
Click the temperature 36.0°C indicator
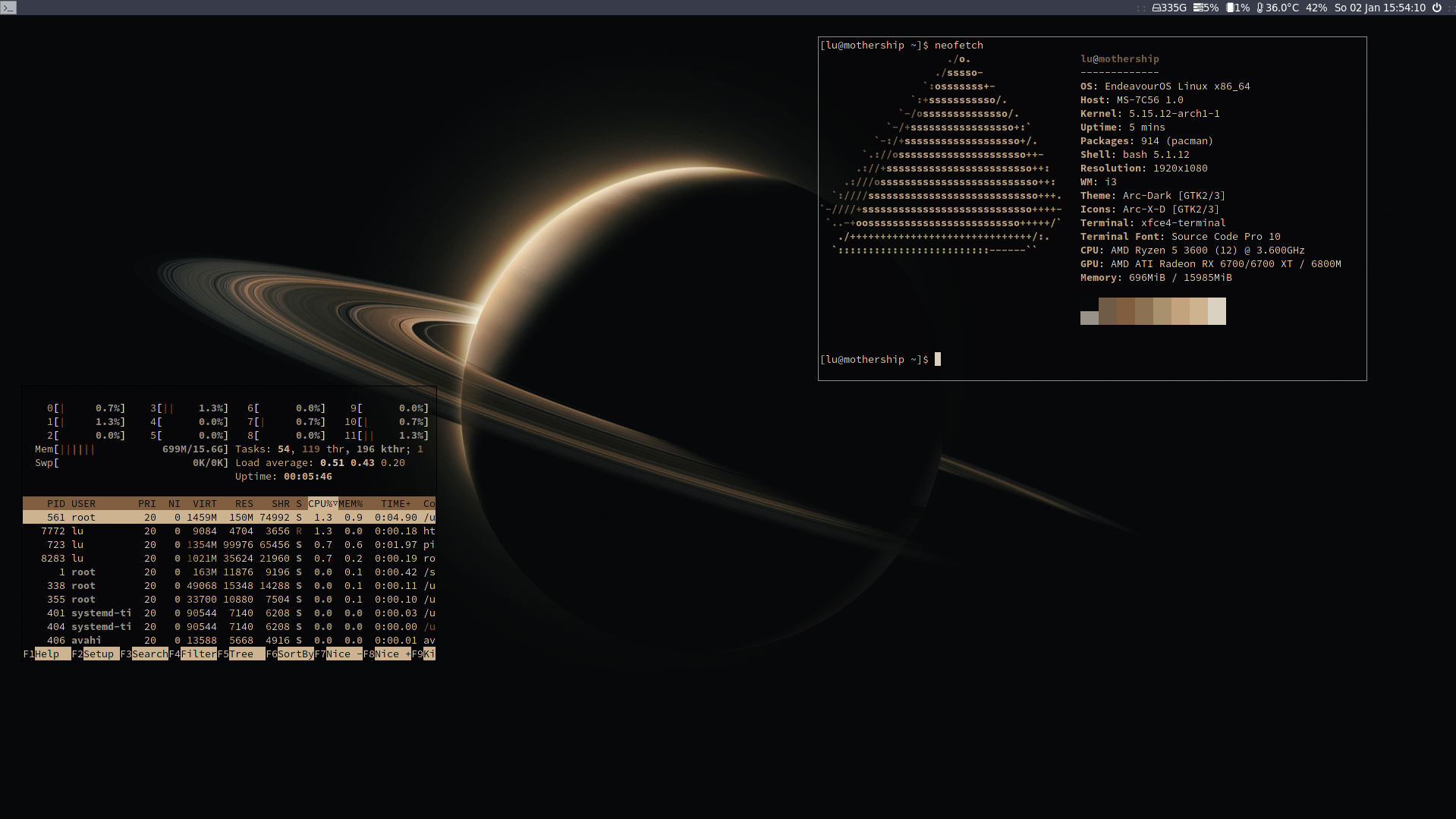point(1278,8)
